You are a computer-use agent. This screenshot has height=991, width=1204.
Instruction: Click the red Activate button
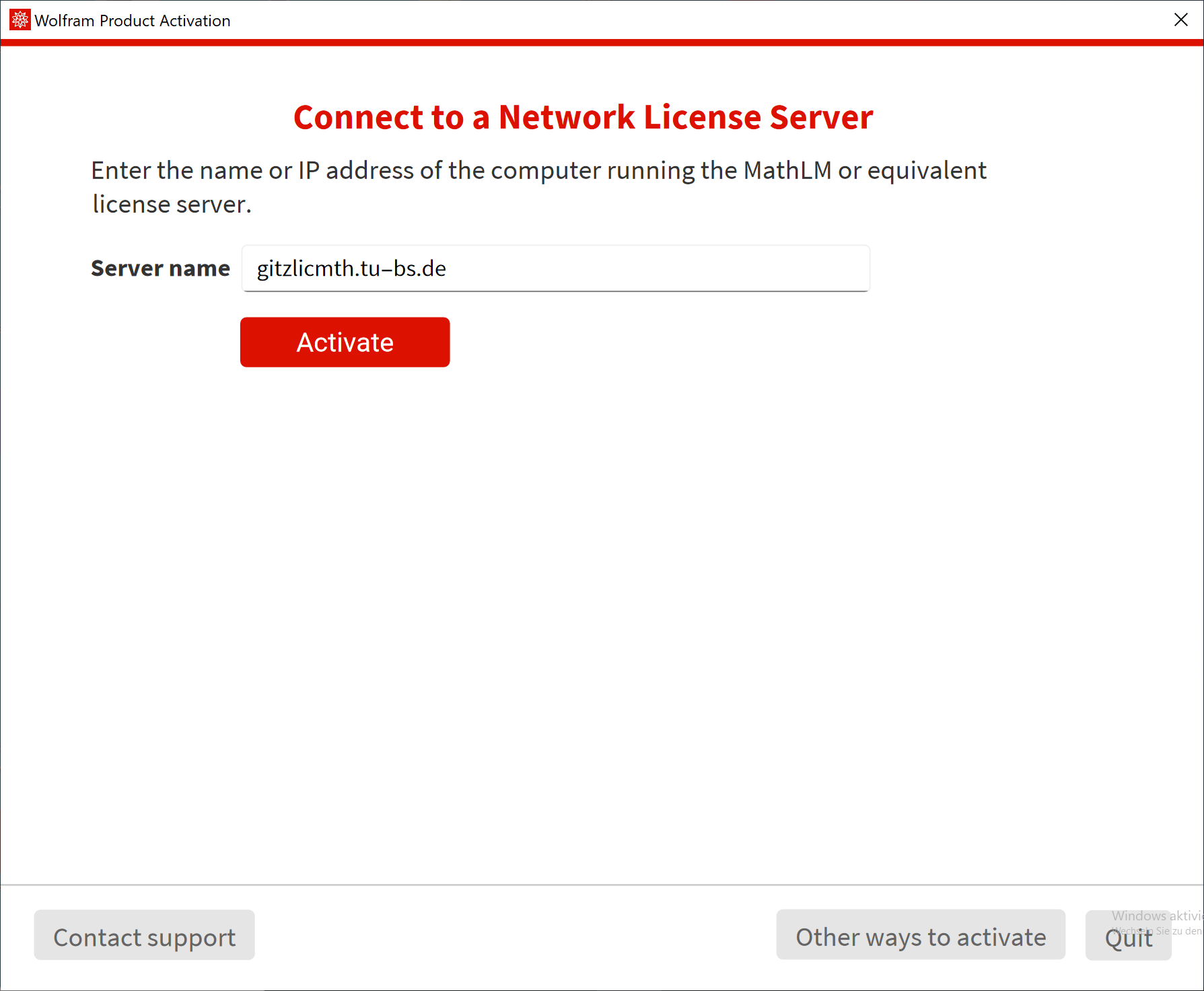tap(345, 342)
